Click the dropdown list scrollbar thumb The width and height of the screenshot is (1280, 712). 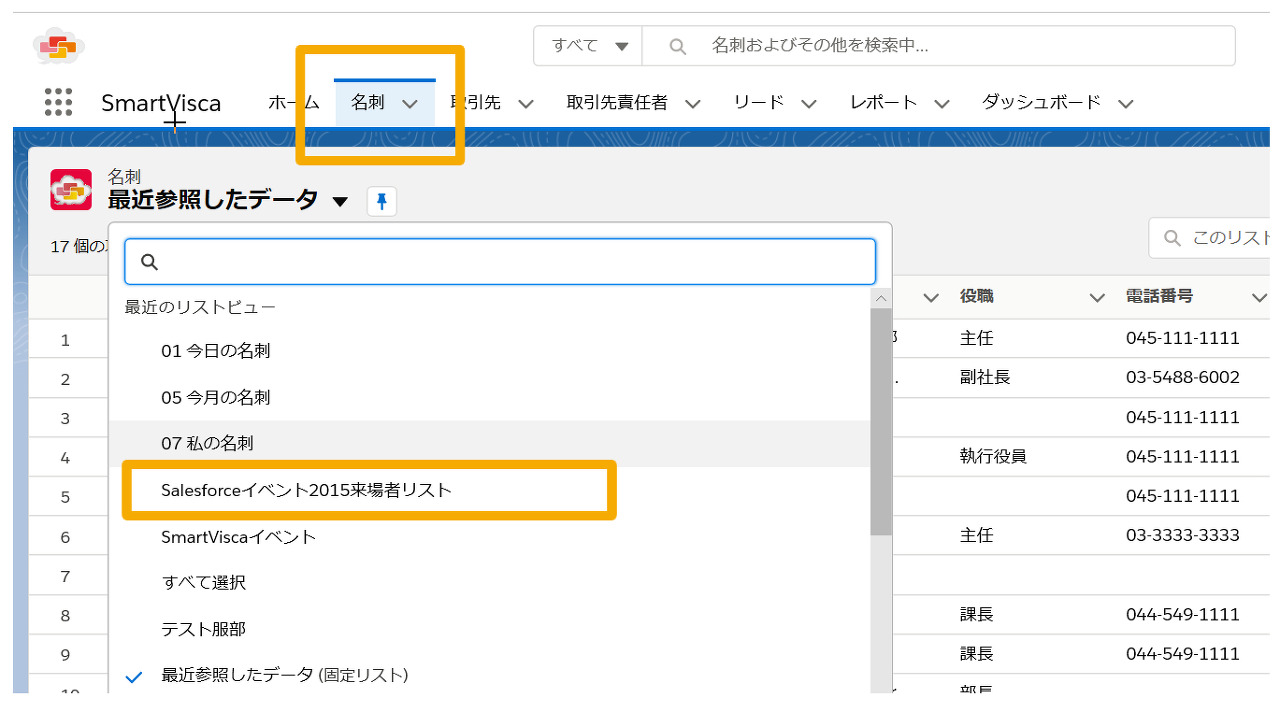coord(881,420)
